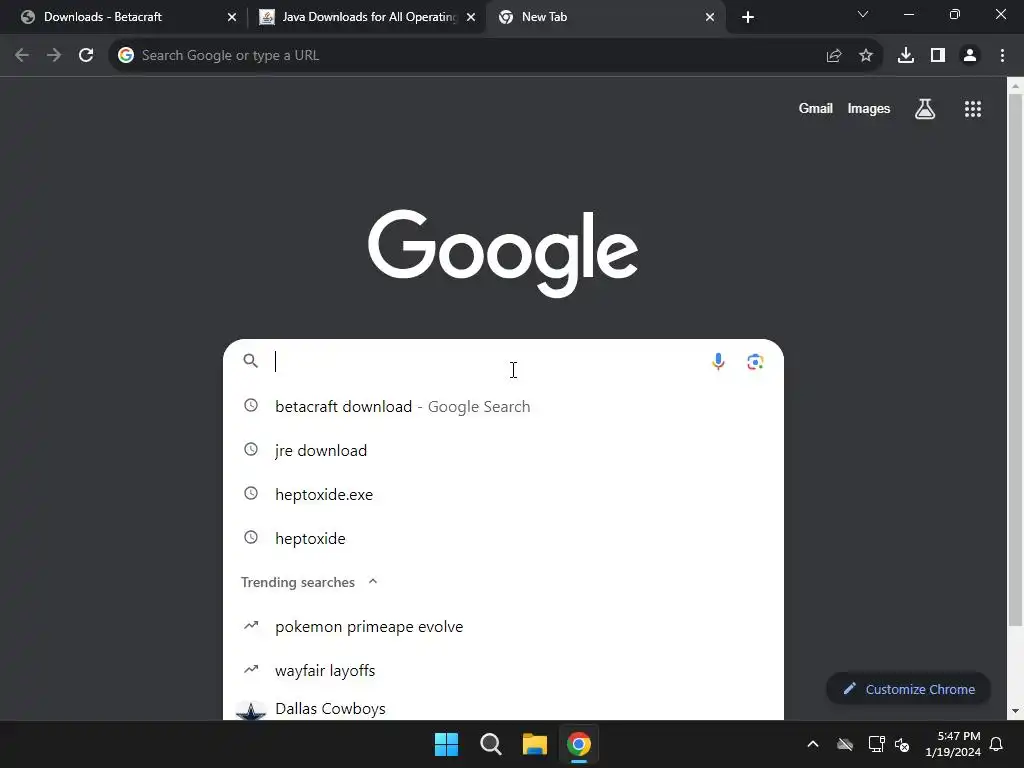The image size is (1024, 768).
Task: Click the address bar URL field
Action: (x=477, y=56)
